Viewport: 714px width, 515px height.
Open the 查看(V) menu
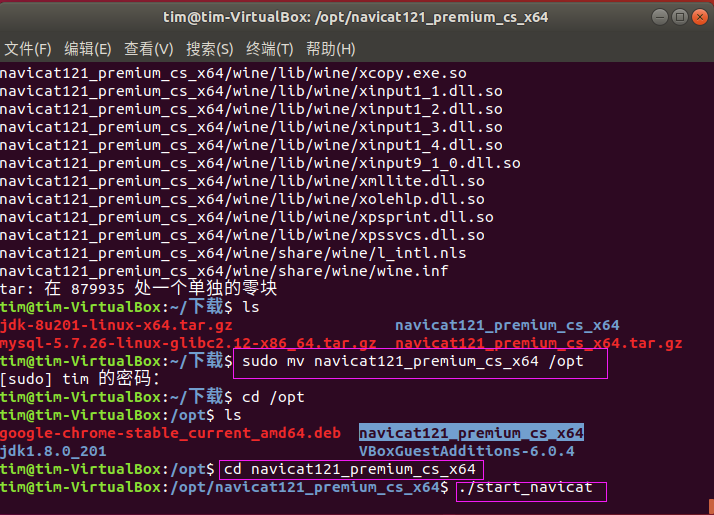point(148,49)
